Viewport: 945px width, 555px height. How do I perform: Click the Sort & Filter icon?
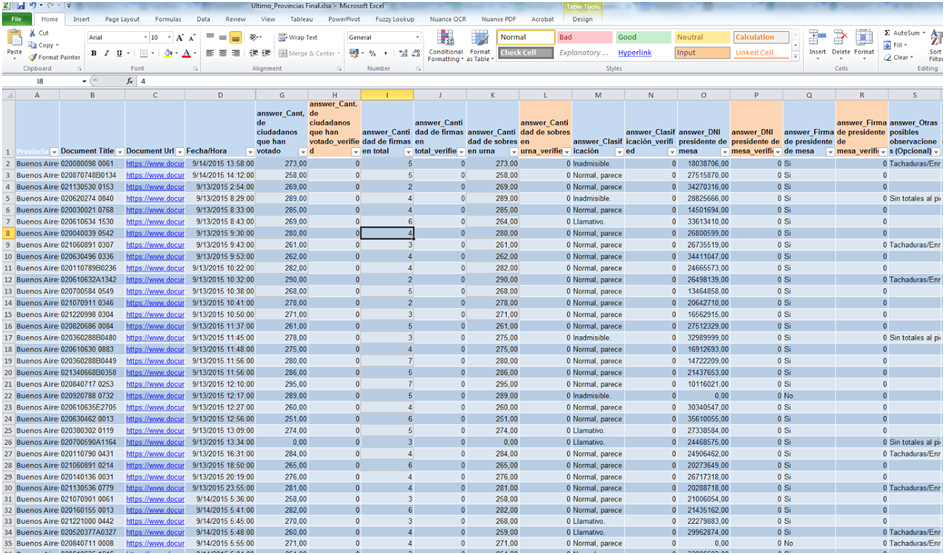937,39
